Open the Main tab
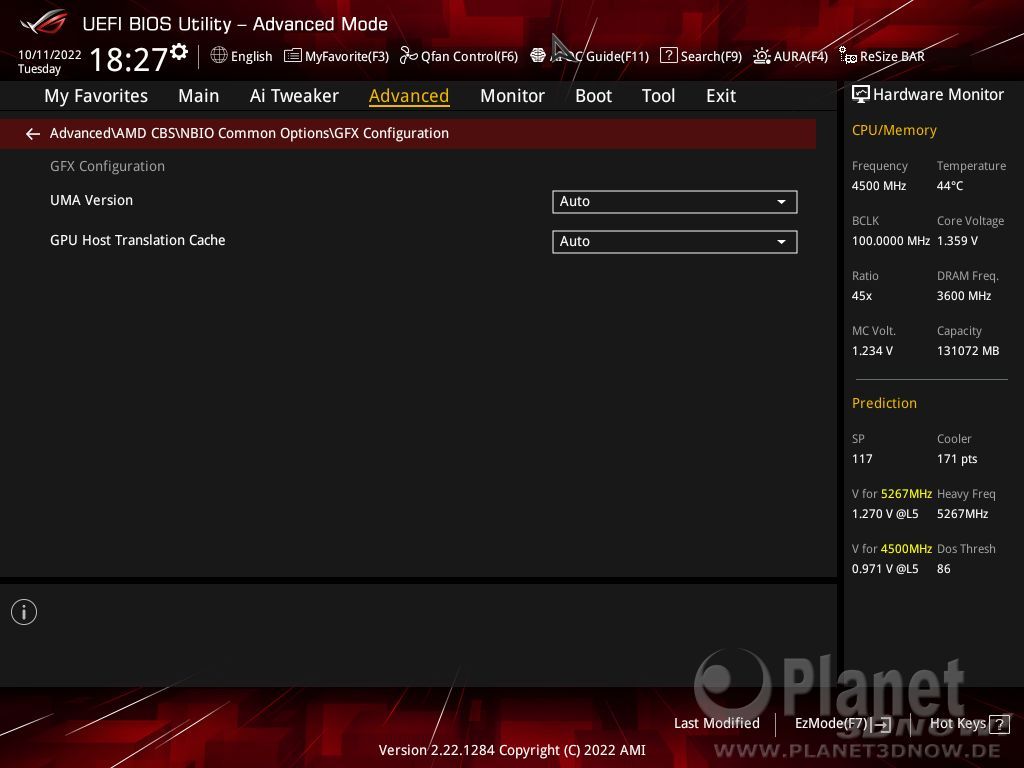The image size is (1024, 768). tap(199, 96)
